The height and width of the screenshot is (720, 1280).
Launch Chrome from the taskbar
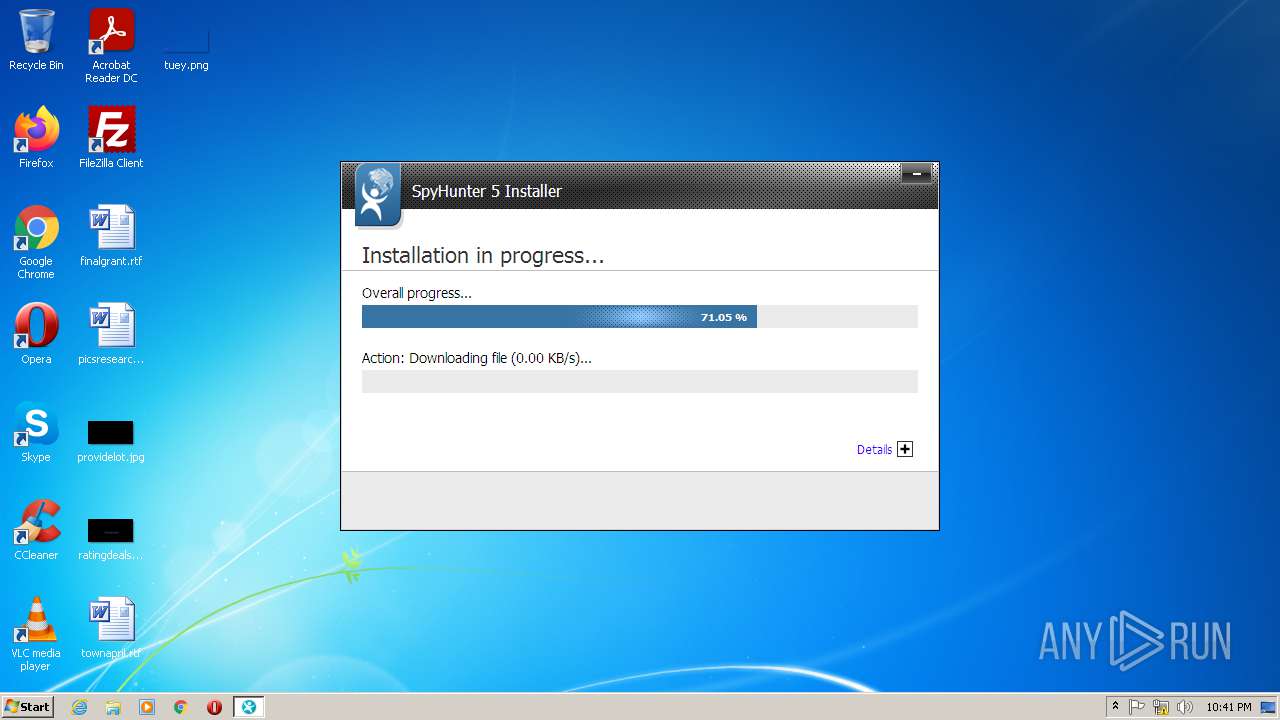coord(181,707)
